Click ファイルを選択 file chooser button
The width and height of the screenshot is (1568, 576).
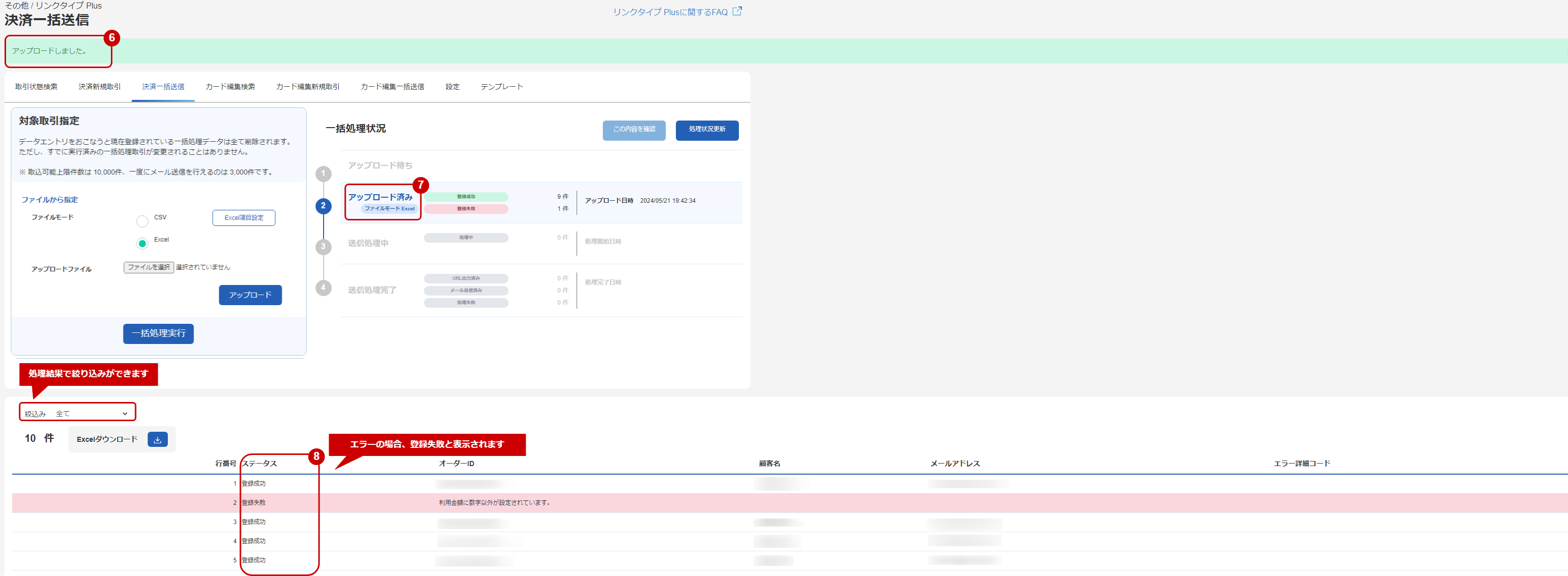(149, 267)
